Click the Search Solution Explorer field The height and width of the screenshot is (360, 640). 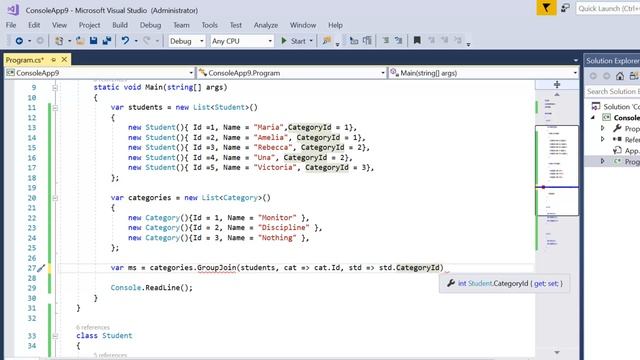pos(612,91)
